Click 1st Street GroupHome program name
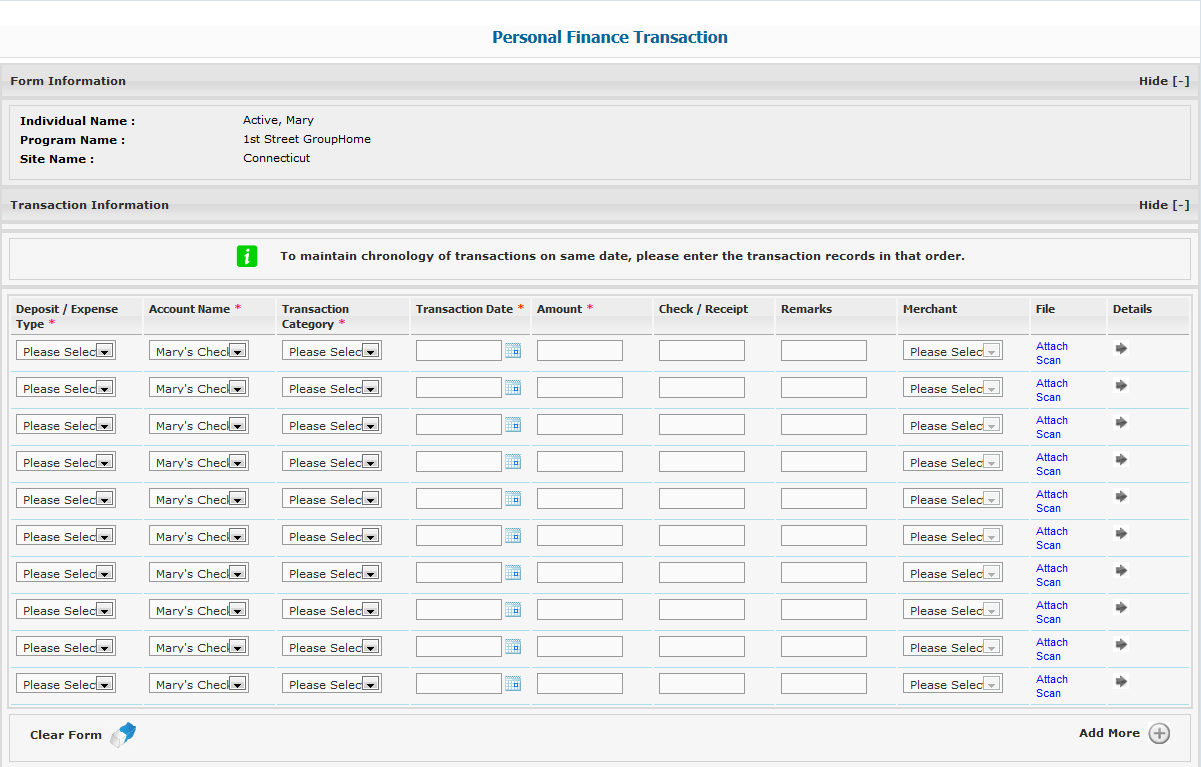Viewport: 1201px width, 767px height. [307, 139]
